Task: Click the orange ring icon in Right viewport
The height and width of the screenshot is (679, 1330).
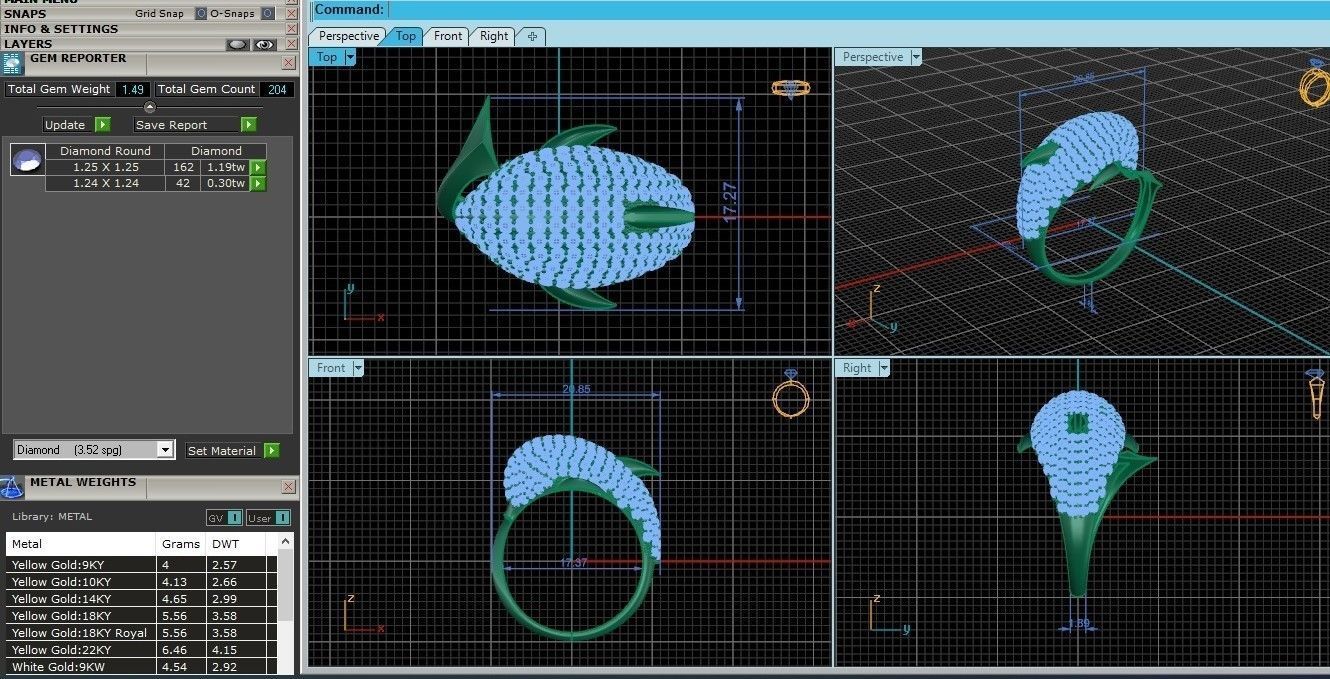Action: 1315,394
